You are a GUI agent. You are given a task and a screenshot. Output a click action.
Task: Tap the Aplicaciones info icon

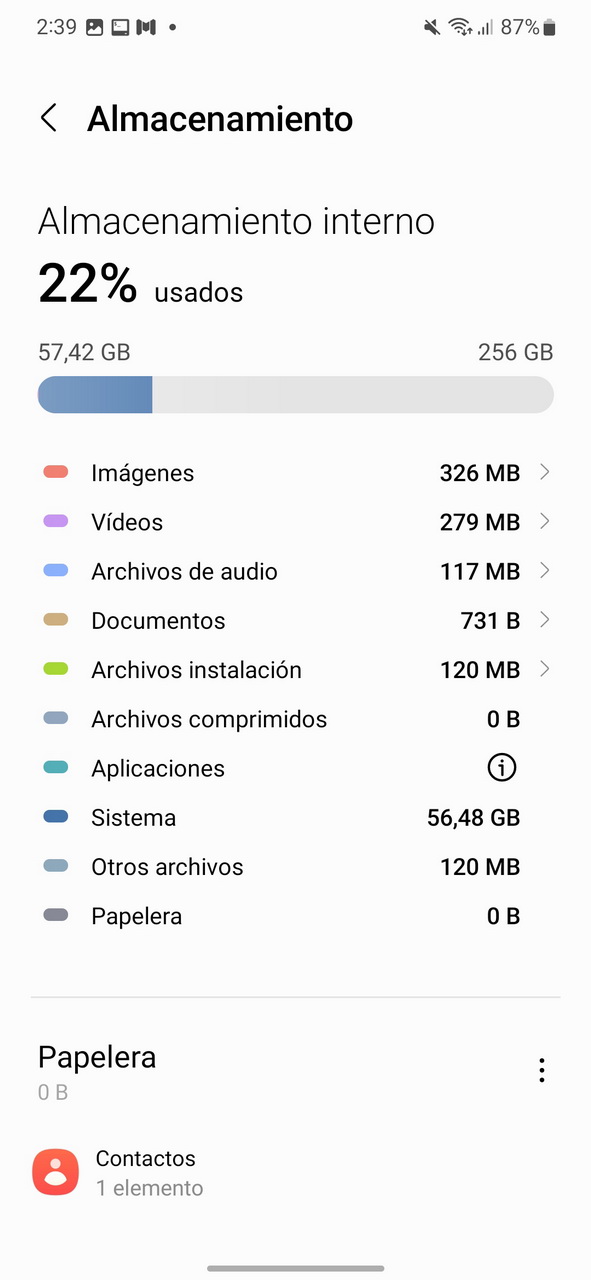tap(501, 768)
